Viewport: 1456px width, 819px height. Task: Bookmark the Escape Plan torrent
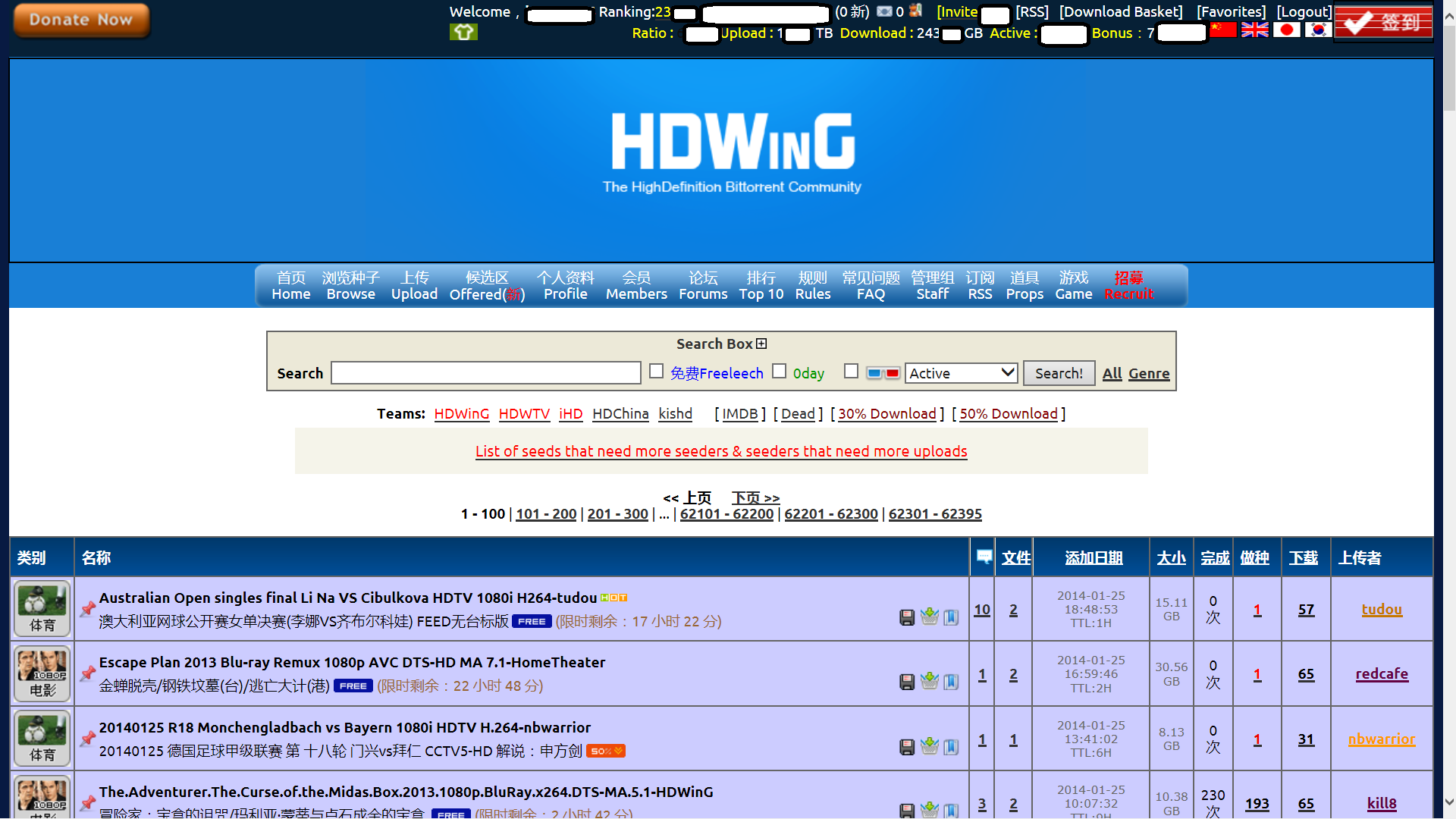coord(951,682)
